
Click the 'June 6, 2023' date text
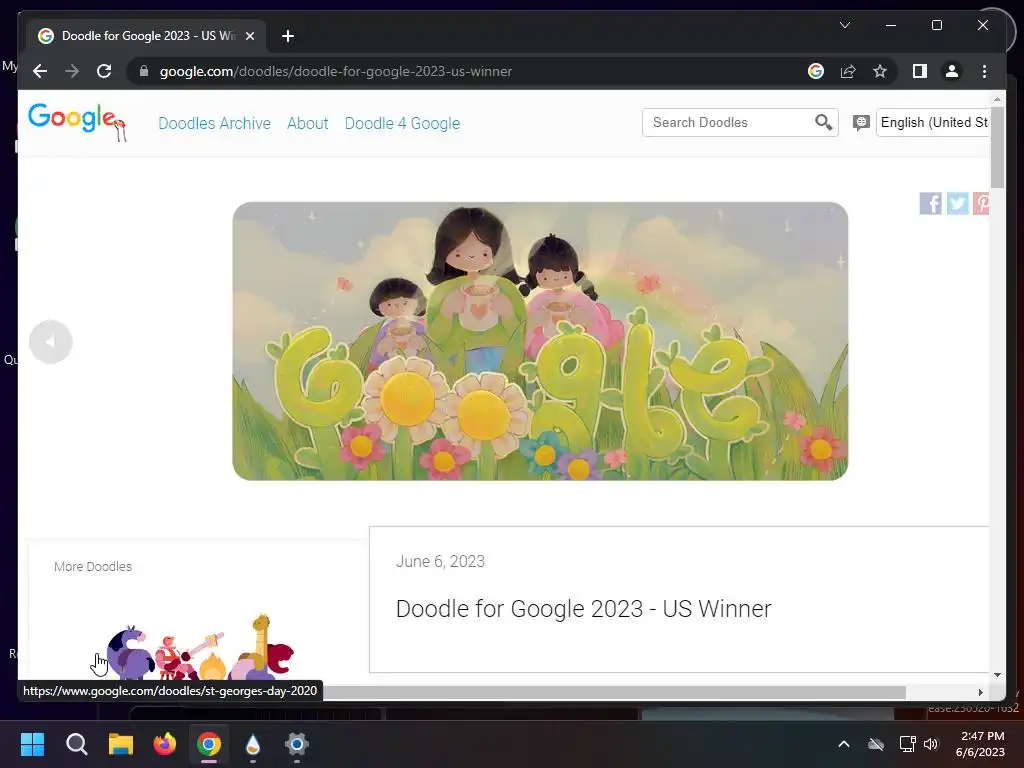click(x=440, y=562)
